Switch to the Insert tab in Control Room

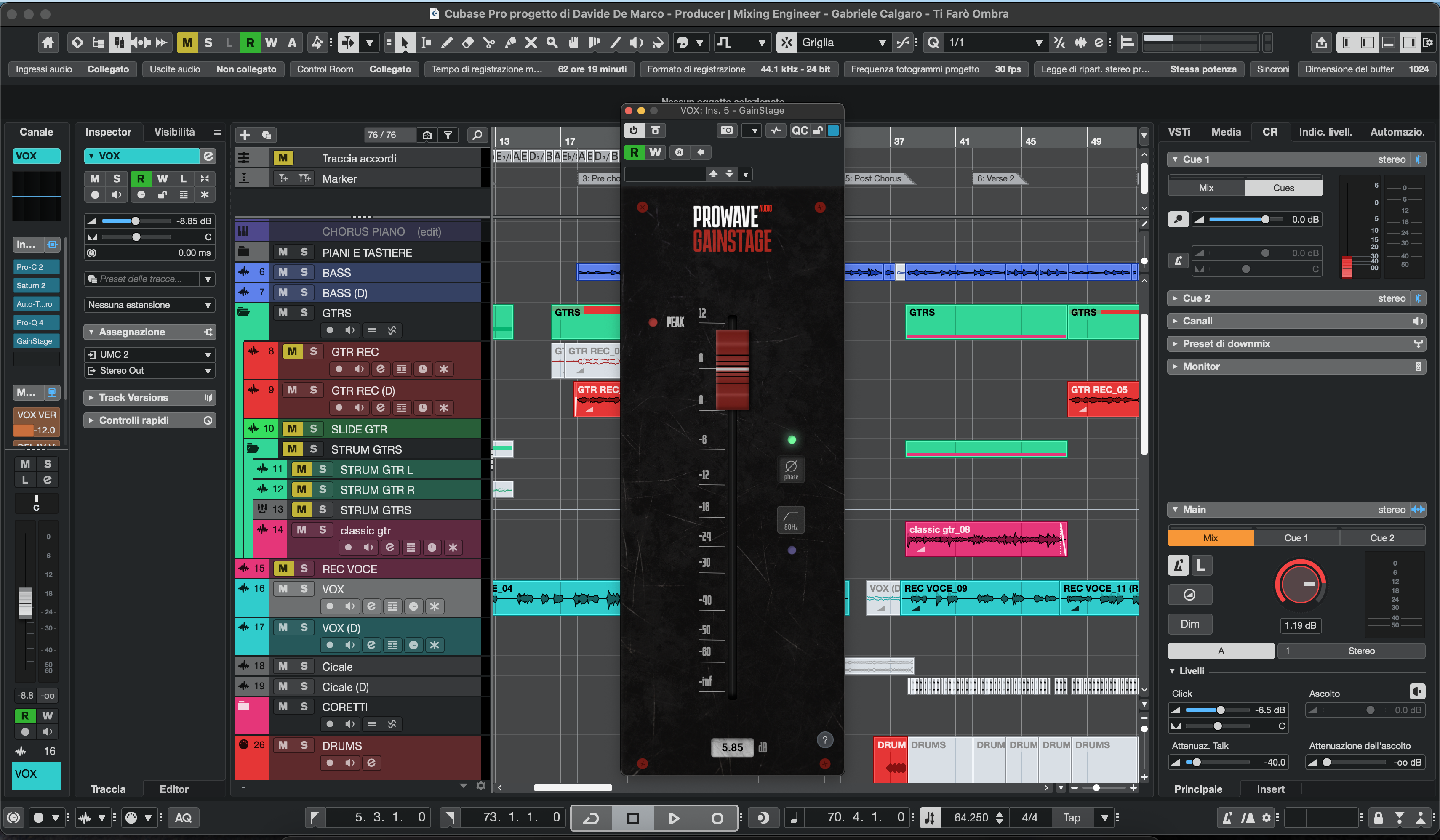coord(1270,789)
